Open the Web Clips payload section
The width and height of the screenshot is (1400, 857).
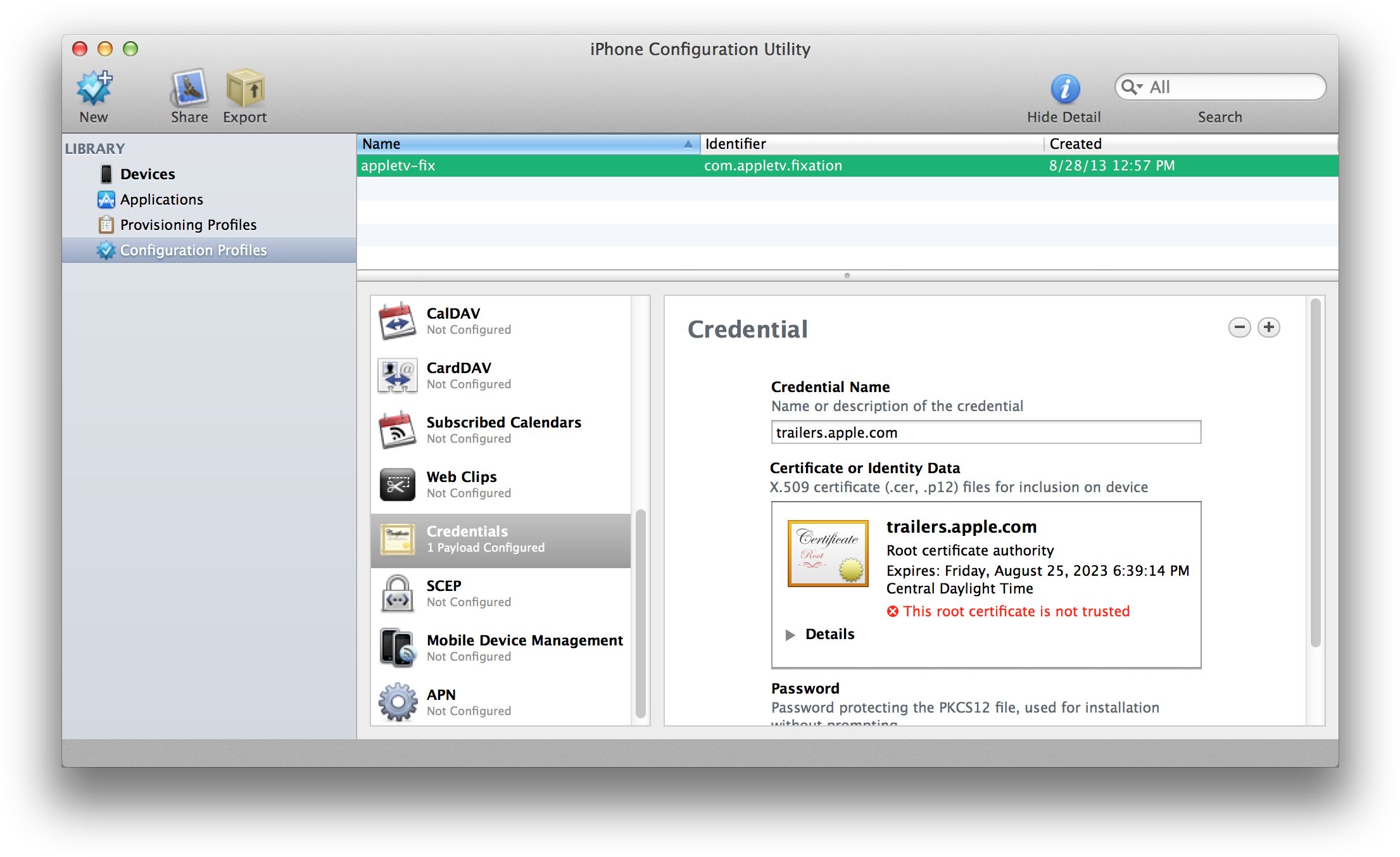coord(501,485)
